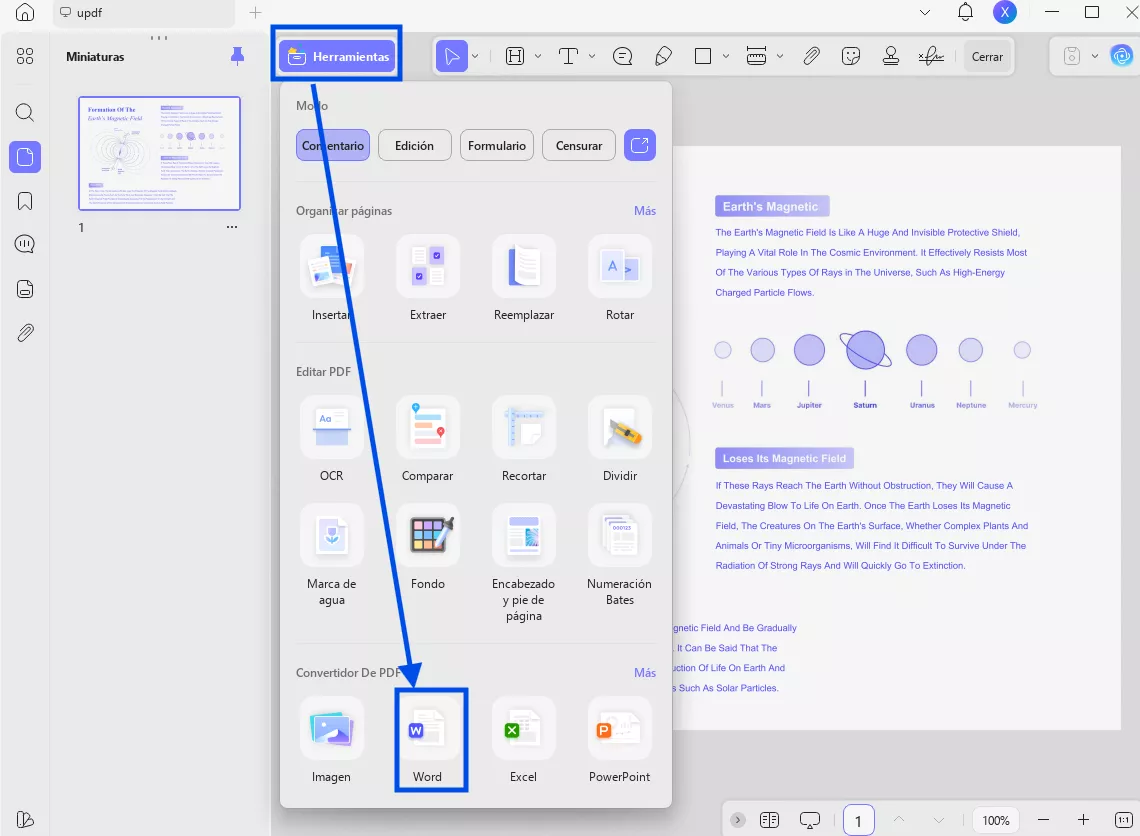
Task: Click Más link next to Organizar páginas
Action: tap(645, 211)
